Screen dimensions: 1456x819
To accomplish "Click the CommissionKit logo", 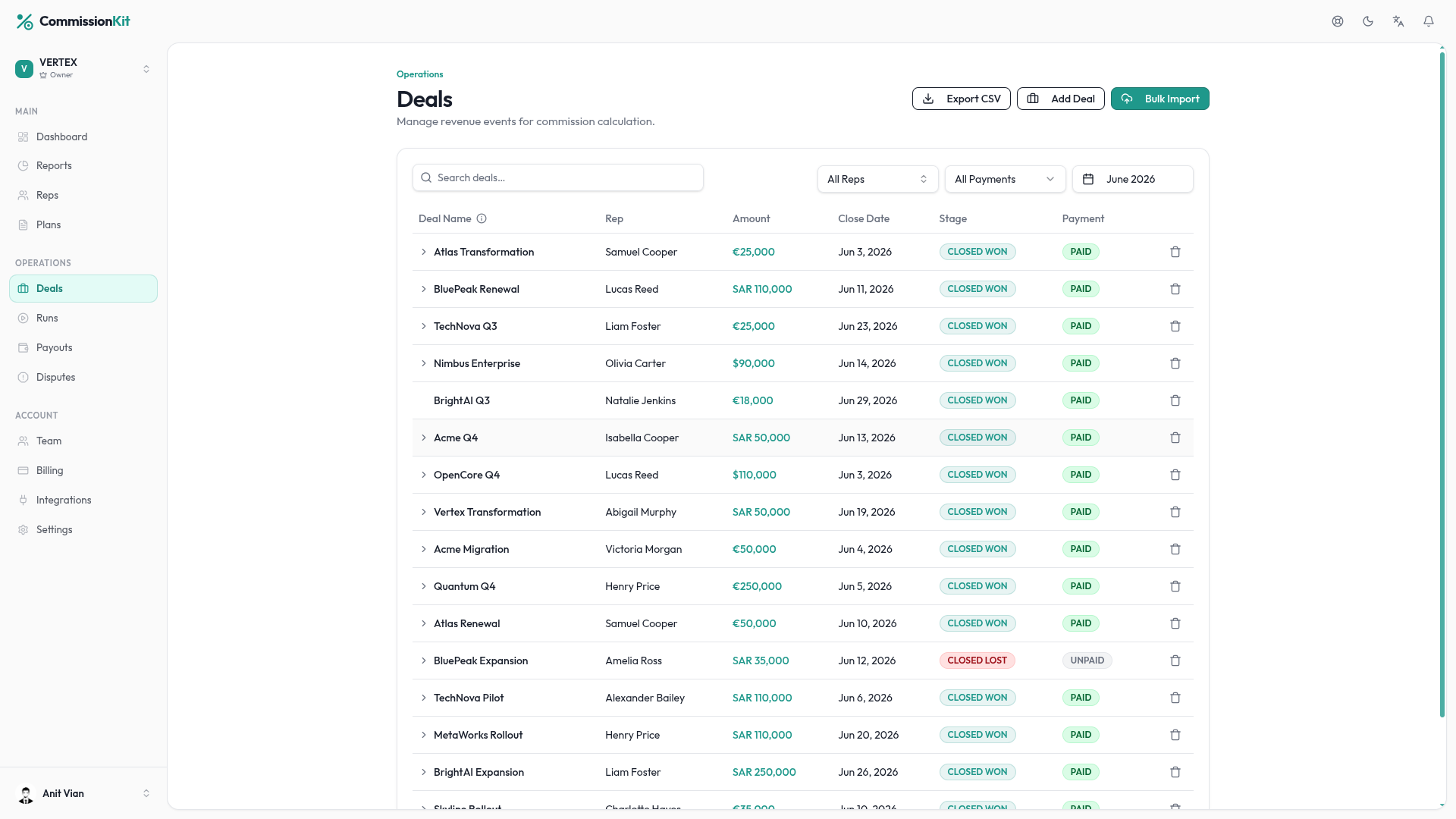I will (x=73, y=21).
